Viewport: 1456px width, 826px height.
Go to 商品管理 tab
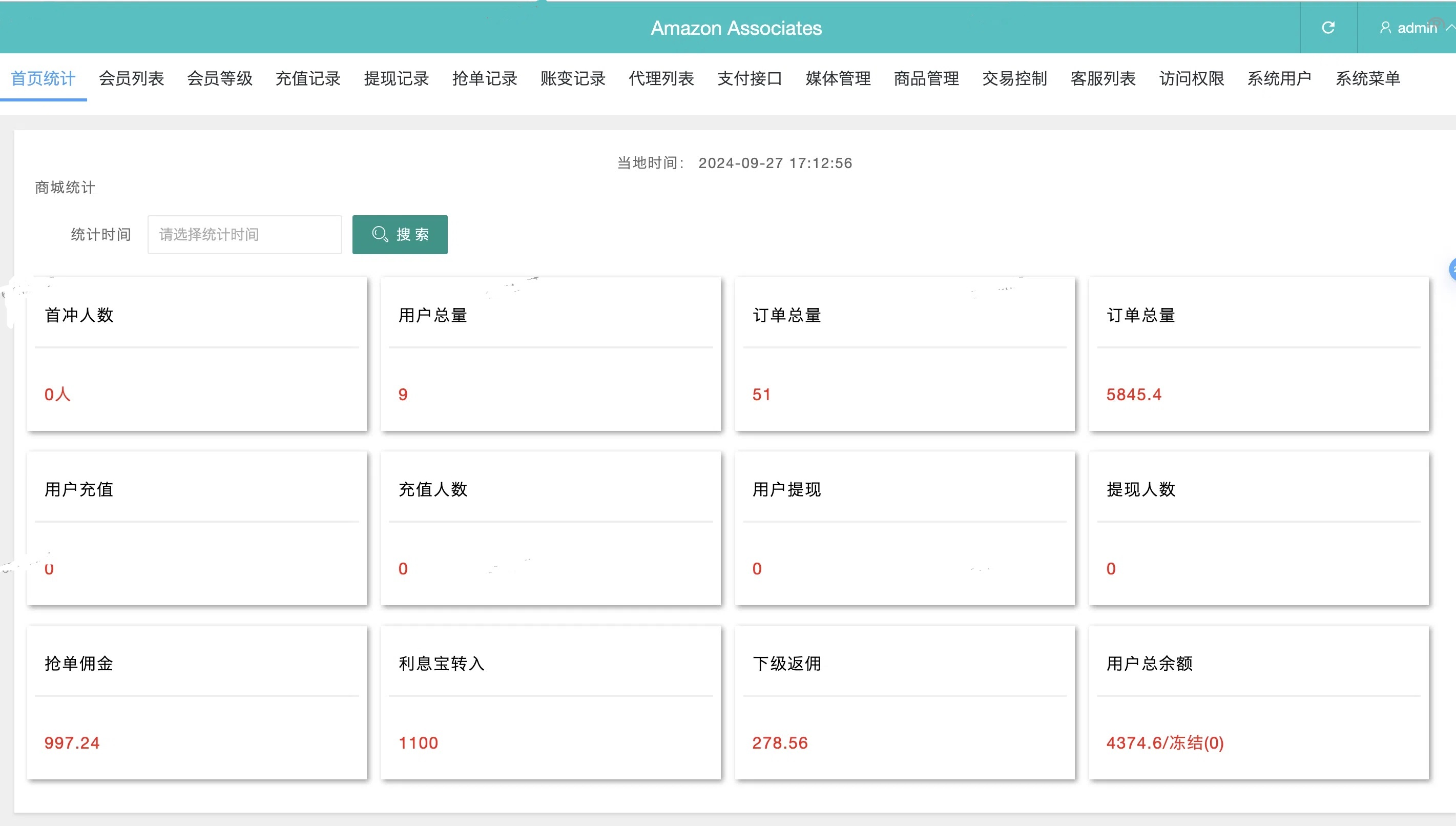pyautogui.click(x=926, y=78)
